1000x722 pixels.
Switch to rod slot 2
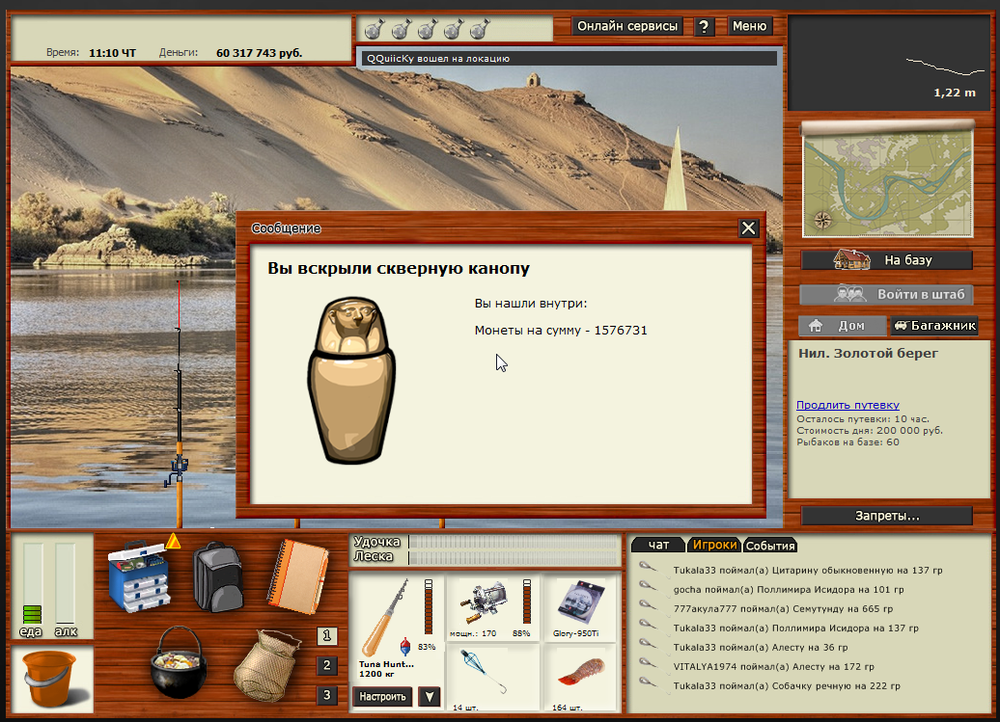327,665
